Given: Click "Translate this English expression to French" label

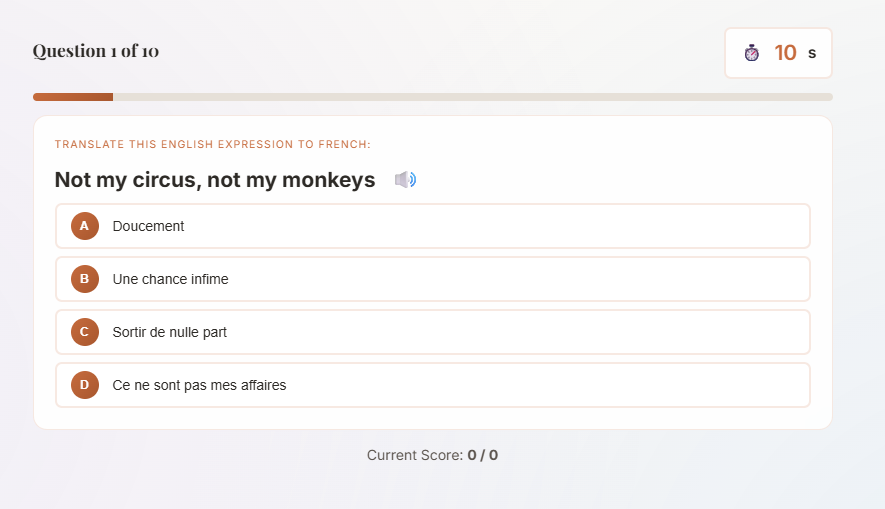Looking at the screenshot, I should point(213,145).
